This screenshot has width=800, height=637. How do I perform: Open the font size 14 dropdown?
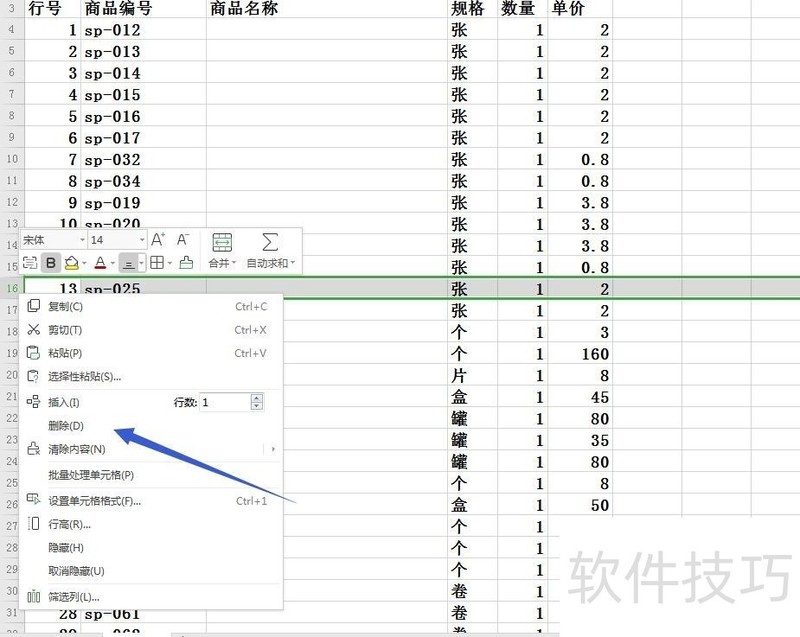142,240
